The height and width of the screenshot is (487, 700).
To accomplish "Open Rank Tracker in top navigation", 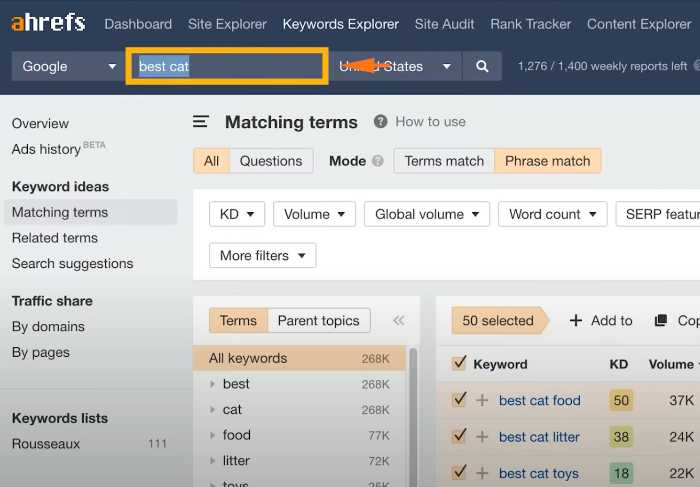I will 530,24.
